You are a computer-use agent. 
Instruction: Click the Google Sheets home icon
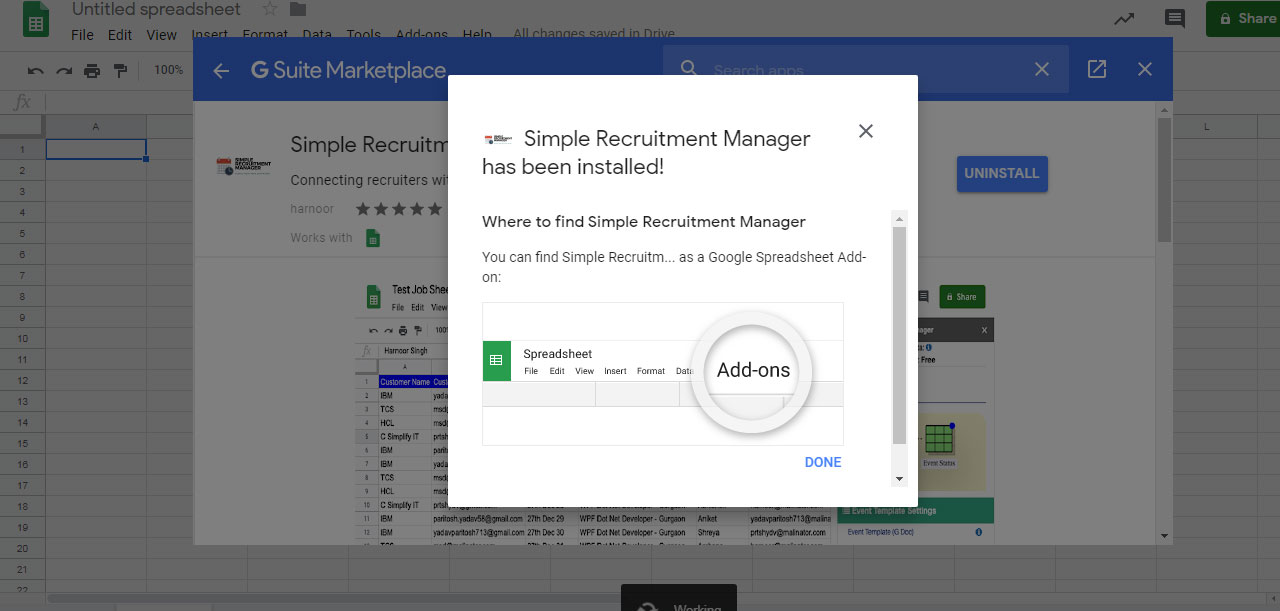pos(36,19)
